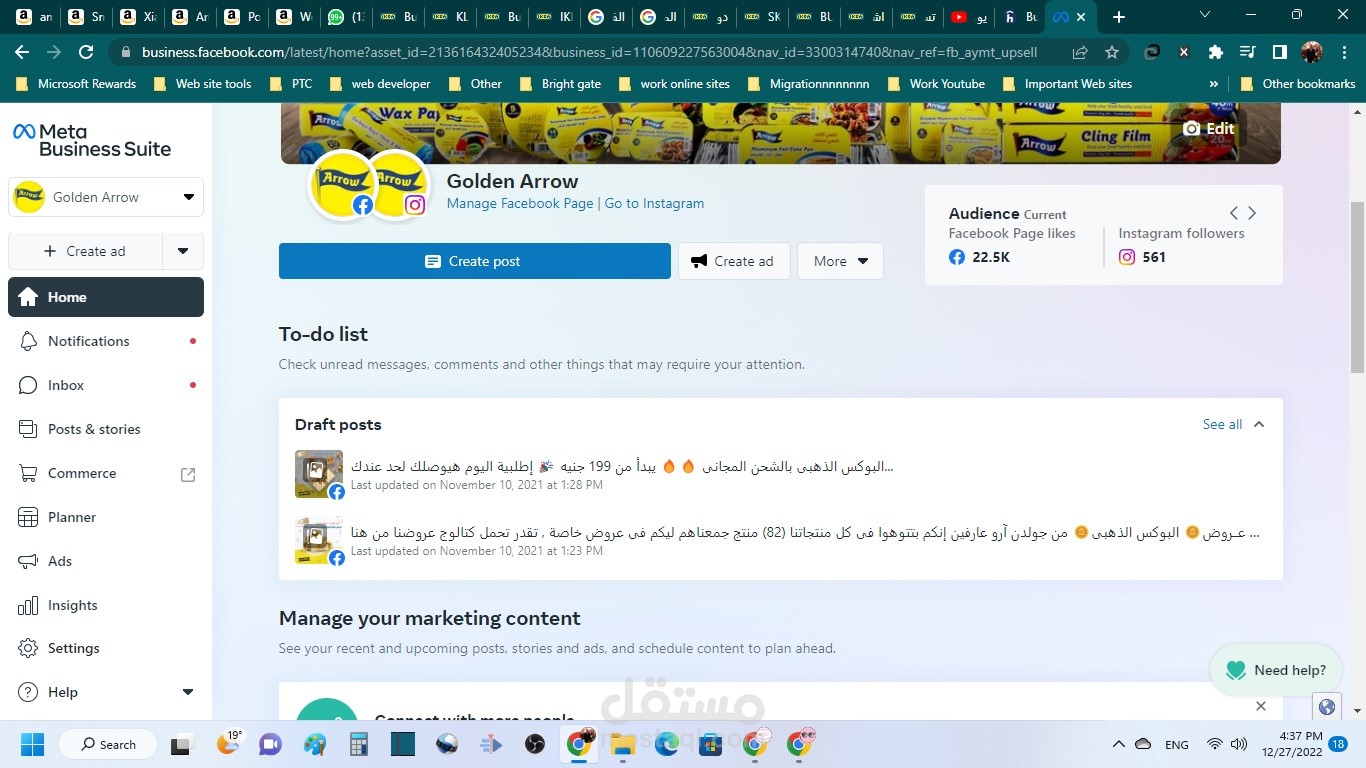Open Go to Instagram link
Image resolution: width=1366 pixels, height=768 pixels.
coord(654,203)
